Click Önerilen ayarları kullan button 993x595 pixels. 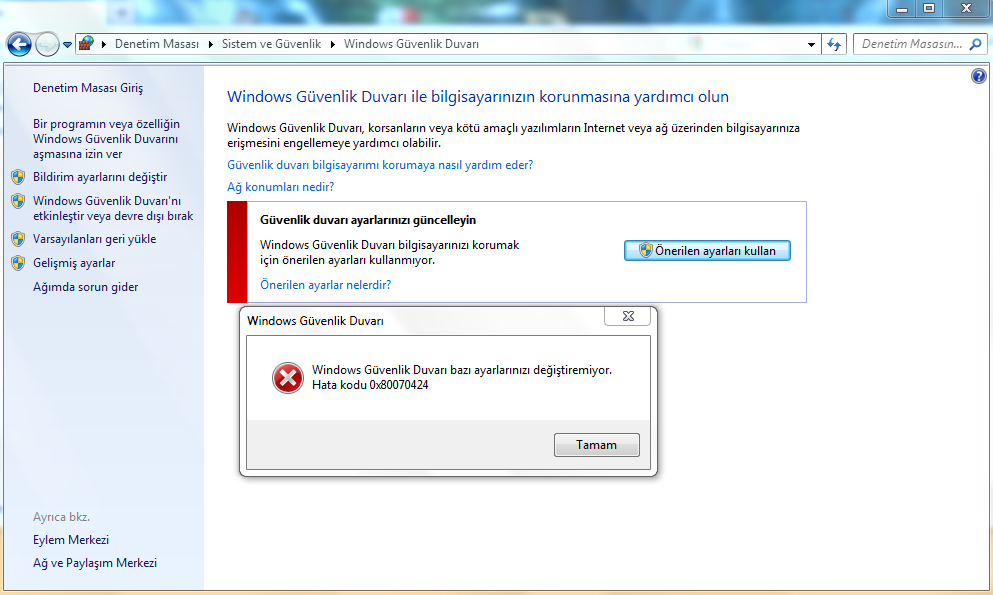coord(707,250)
